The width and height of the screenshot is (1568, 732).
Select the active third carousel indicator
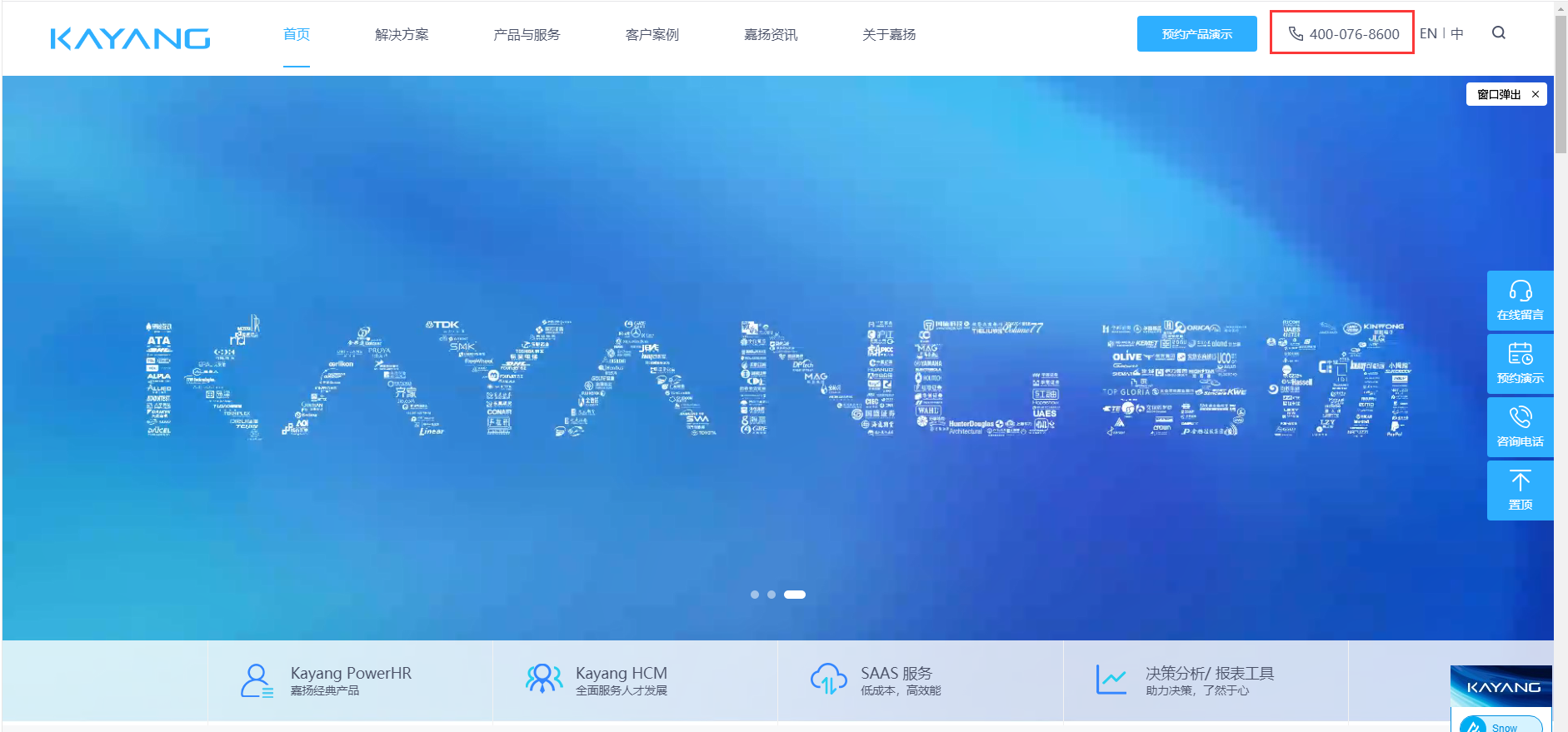(x=795, y=595)
